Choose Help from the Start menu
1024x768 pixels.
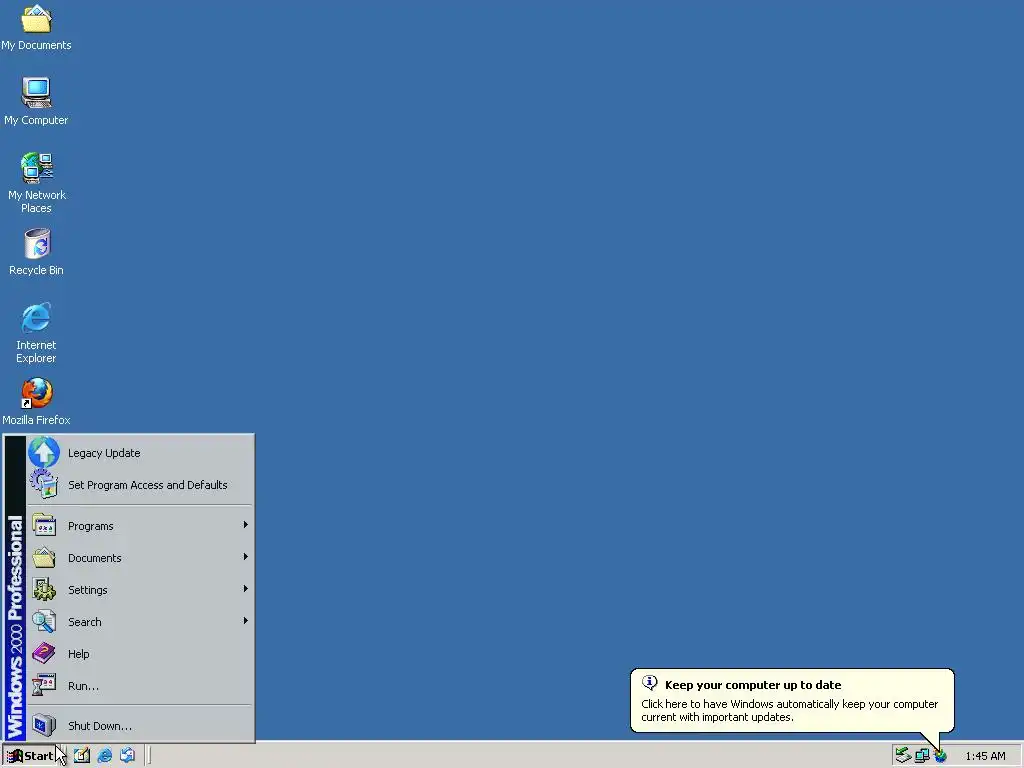point(140,654)
